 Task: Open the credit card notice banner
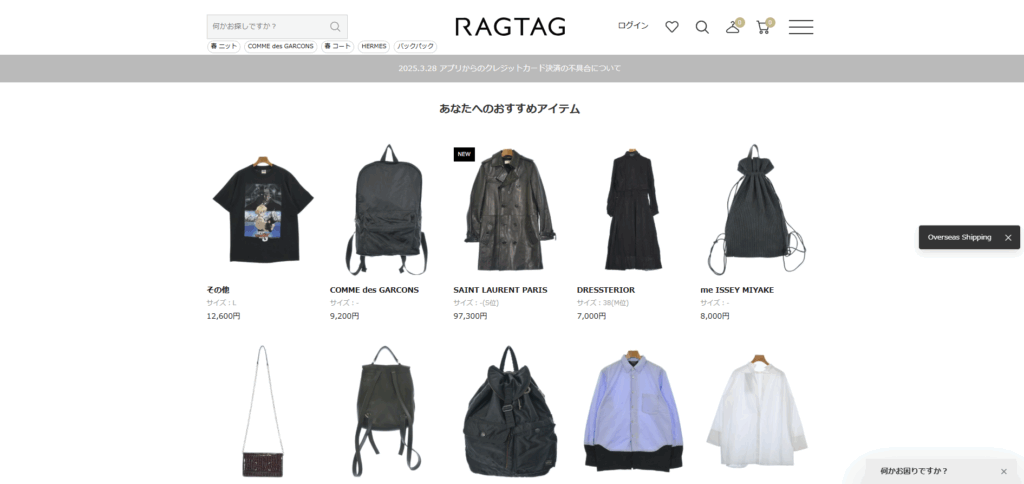(x=510, y=68)
